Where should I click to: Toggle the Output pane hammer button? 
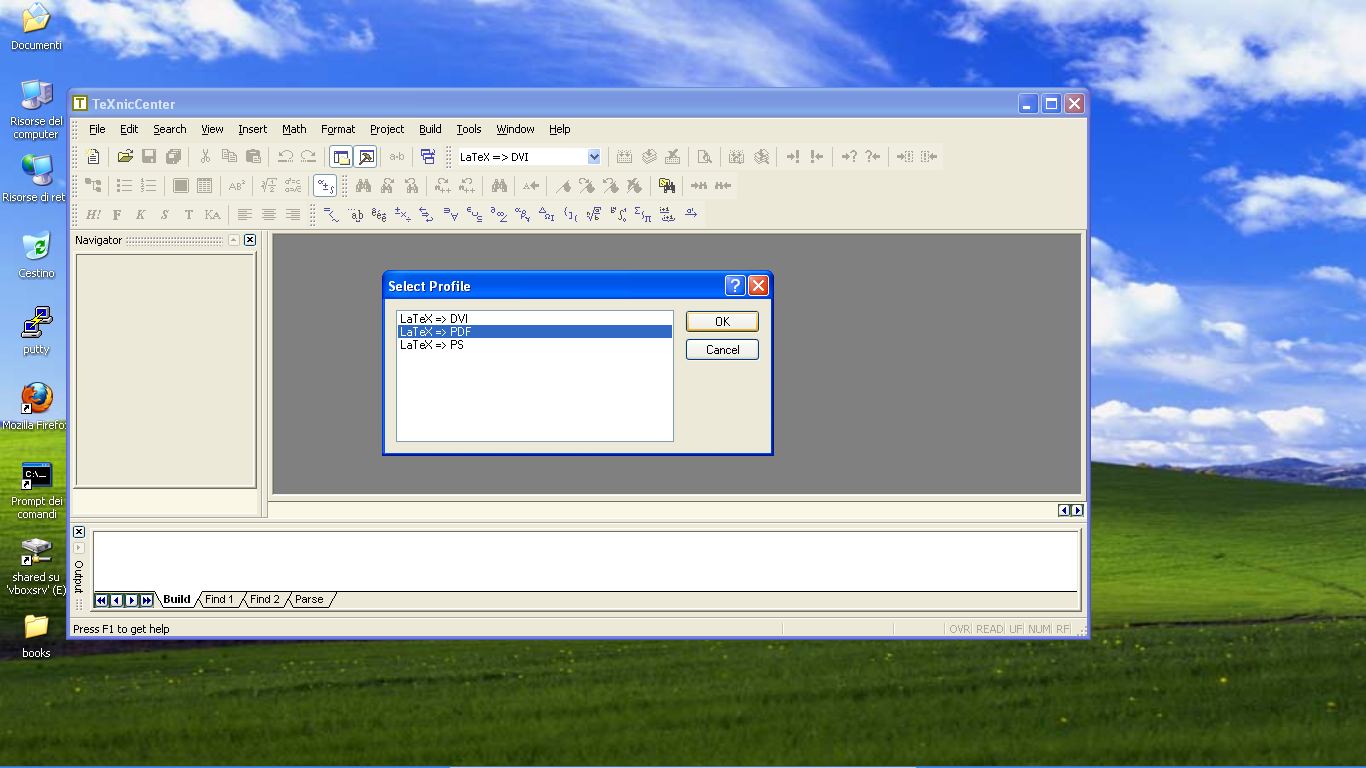click(x=365, y=157)
